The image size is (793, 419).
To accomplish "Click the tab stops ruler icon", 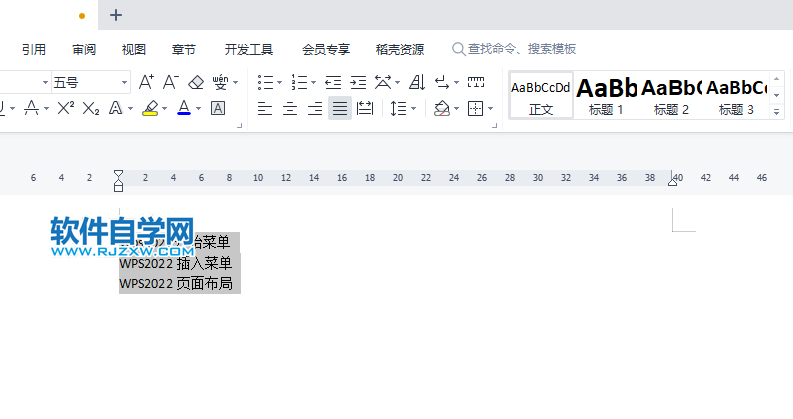I will click(x=476, y=82).
